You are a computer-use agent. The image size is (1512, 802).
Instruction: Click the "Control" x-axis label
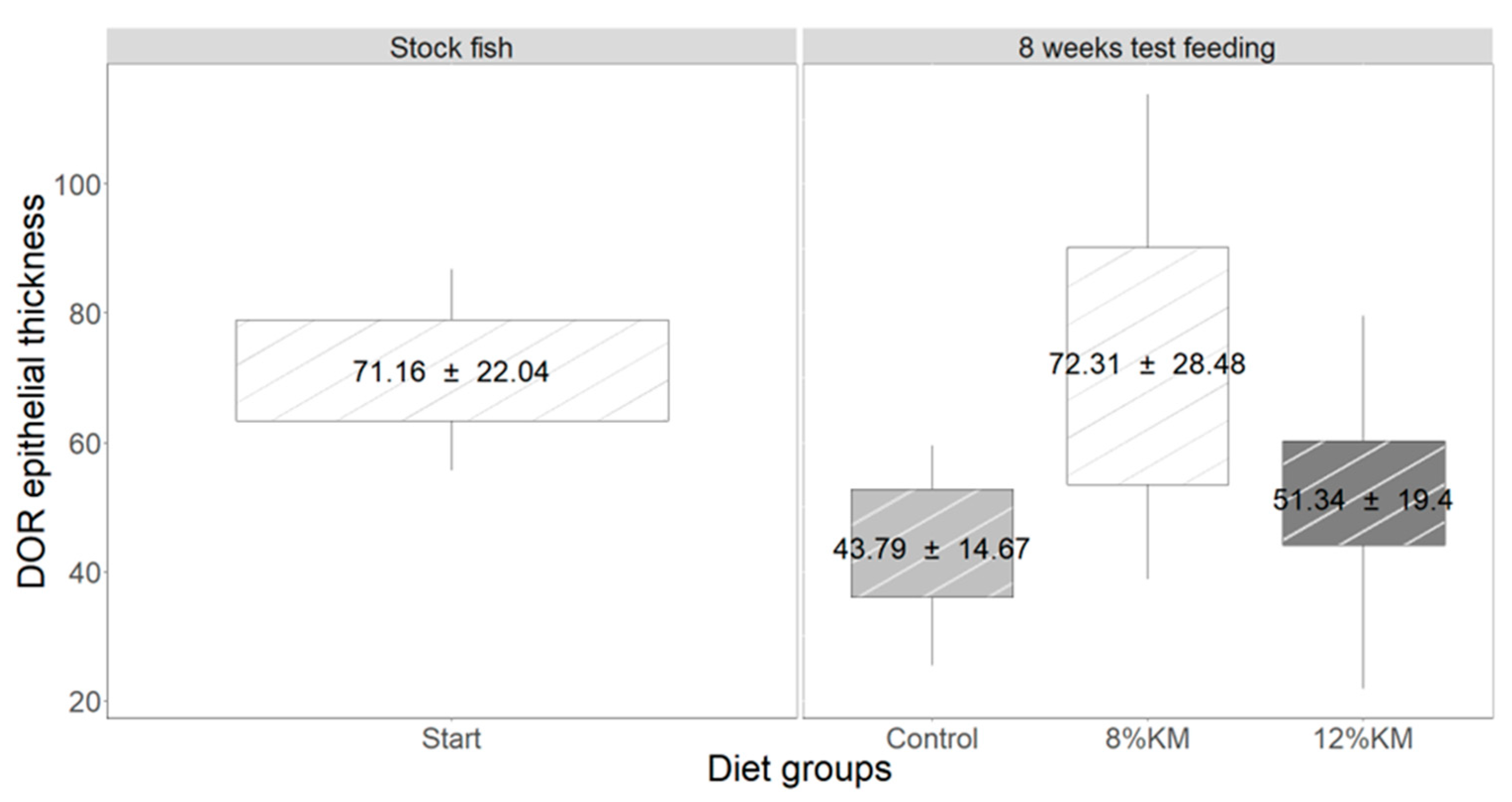(x=932, y=739)
